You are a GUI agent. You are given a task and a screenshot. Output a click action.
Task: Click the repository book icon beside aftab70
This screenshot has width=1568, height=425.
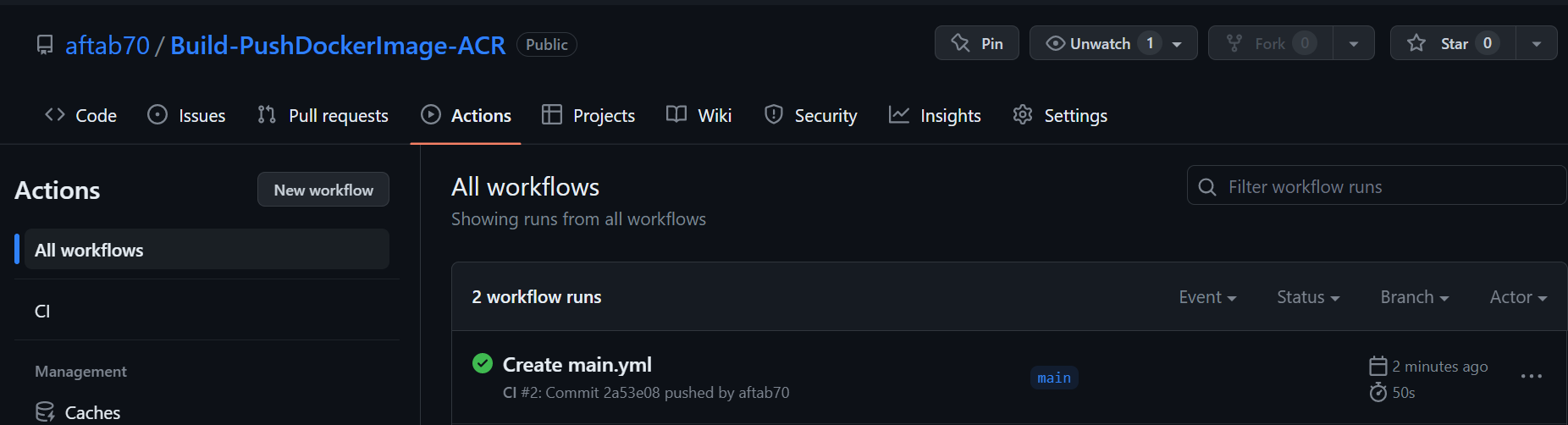pos(45,45)
